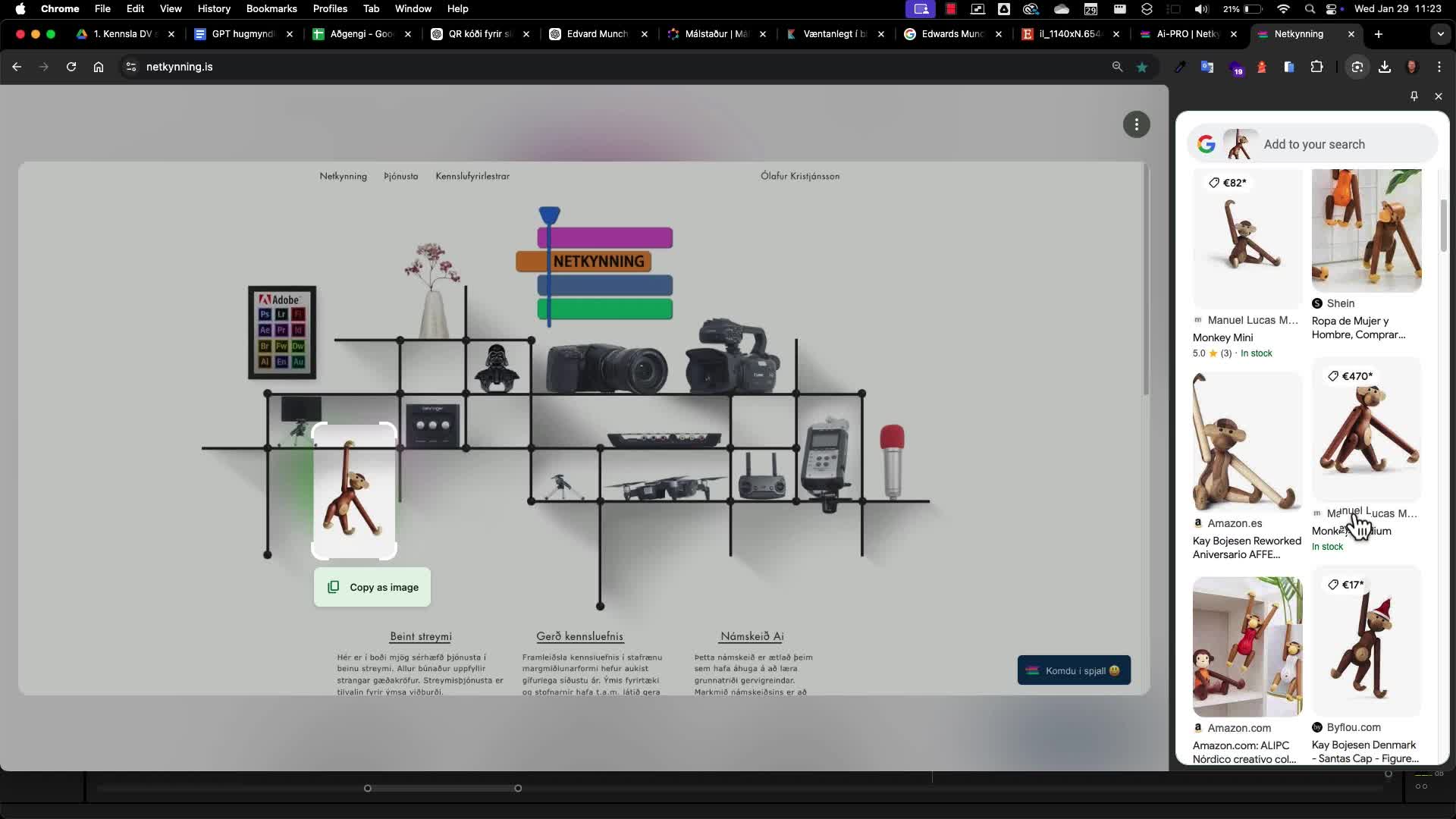
Task: Reload the netkynning.is page
Action: (x=71, y=67)
